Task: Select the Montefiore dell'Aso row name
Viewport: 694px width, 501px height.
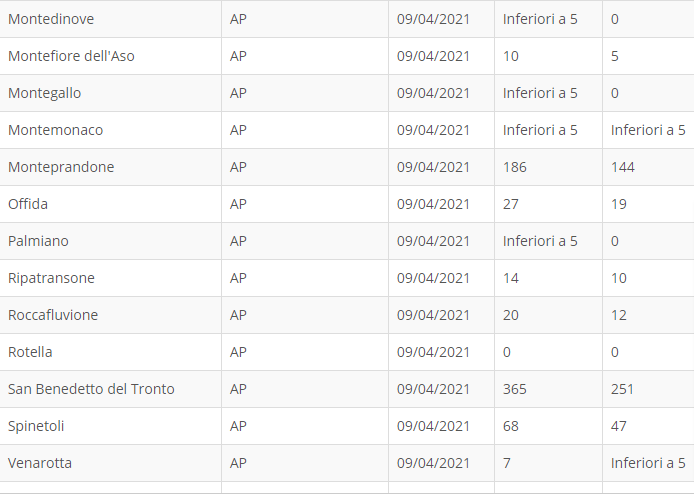Action: click(x=71, y=56)
